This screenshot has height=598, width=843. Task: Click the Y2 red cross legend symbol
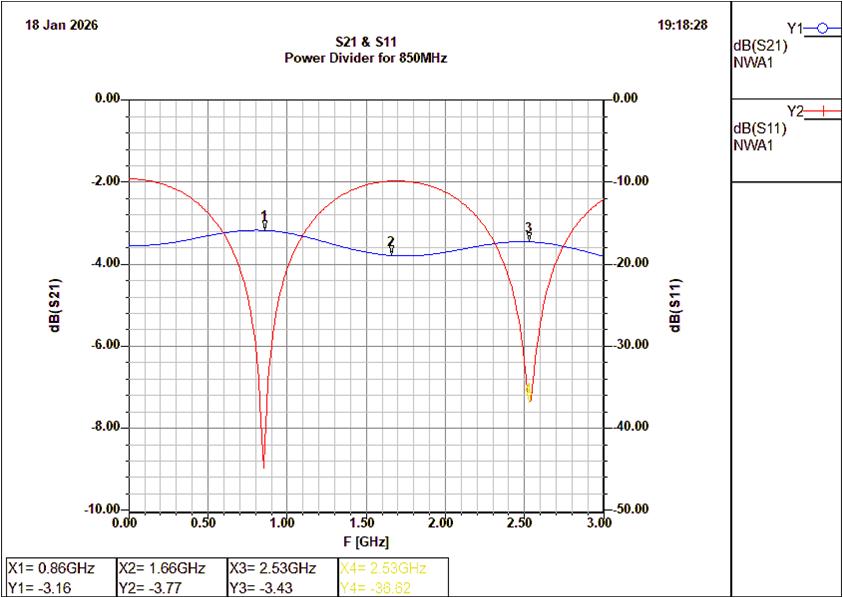pos(822,111)
